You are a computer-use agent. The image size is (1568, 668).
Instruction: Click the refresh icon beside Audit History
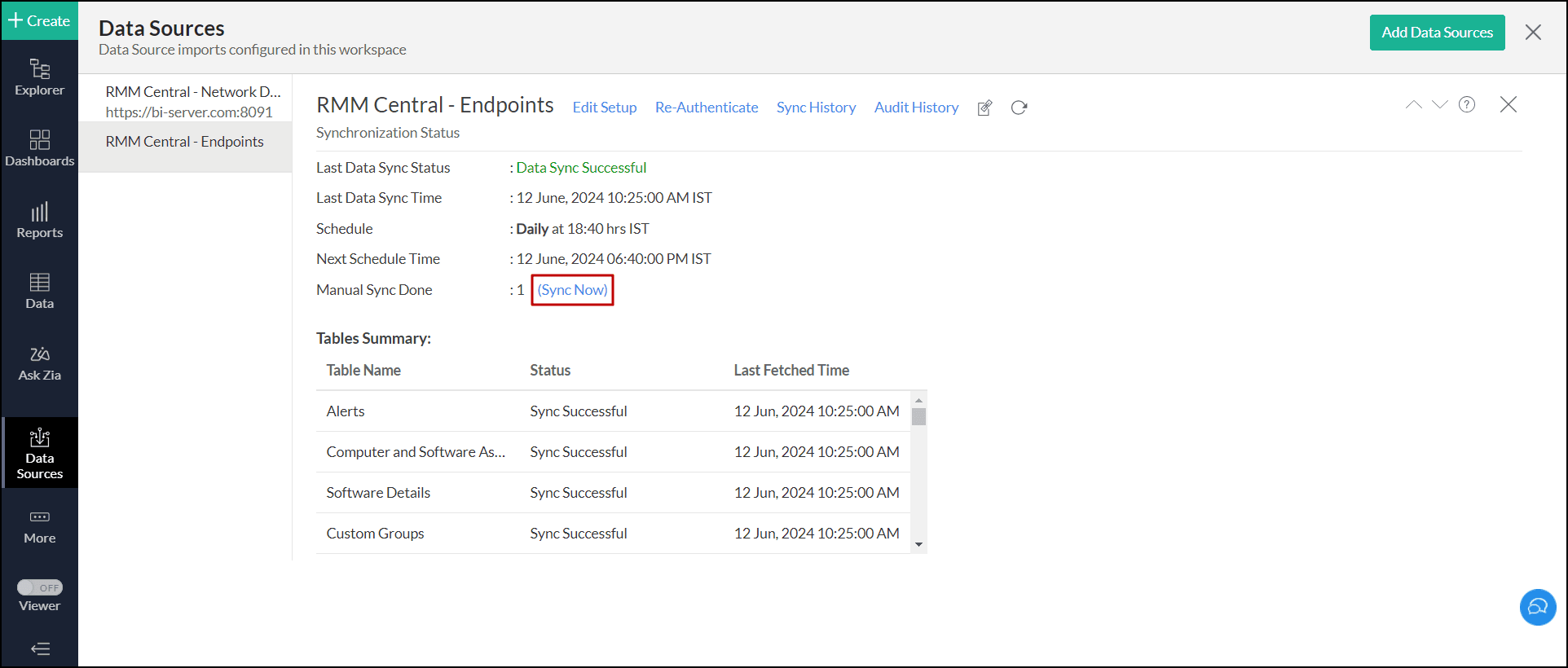click(1019, 108)
